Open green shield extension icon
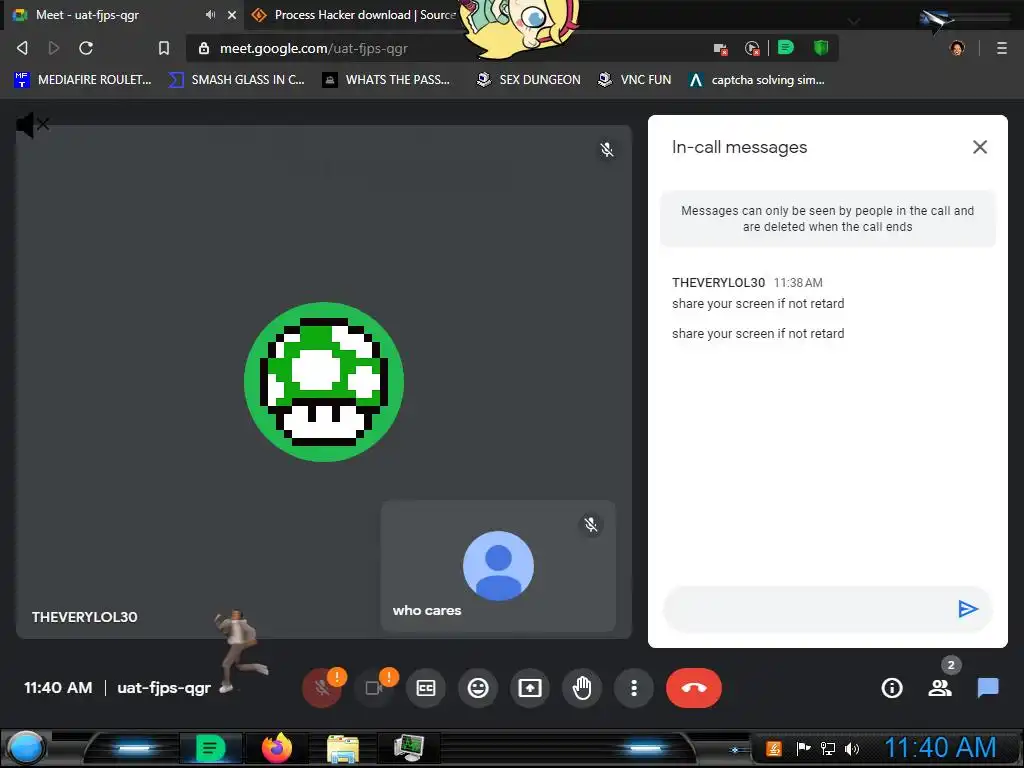Viewport: 1024px width, 768px height. click(821, 48)
